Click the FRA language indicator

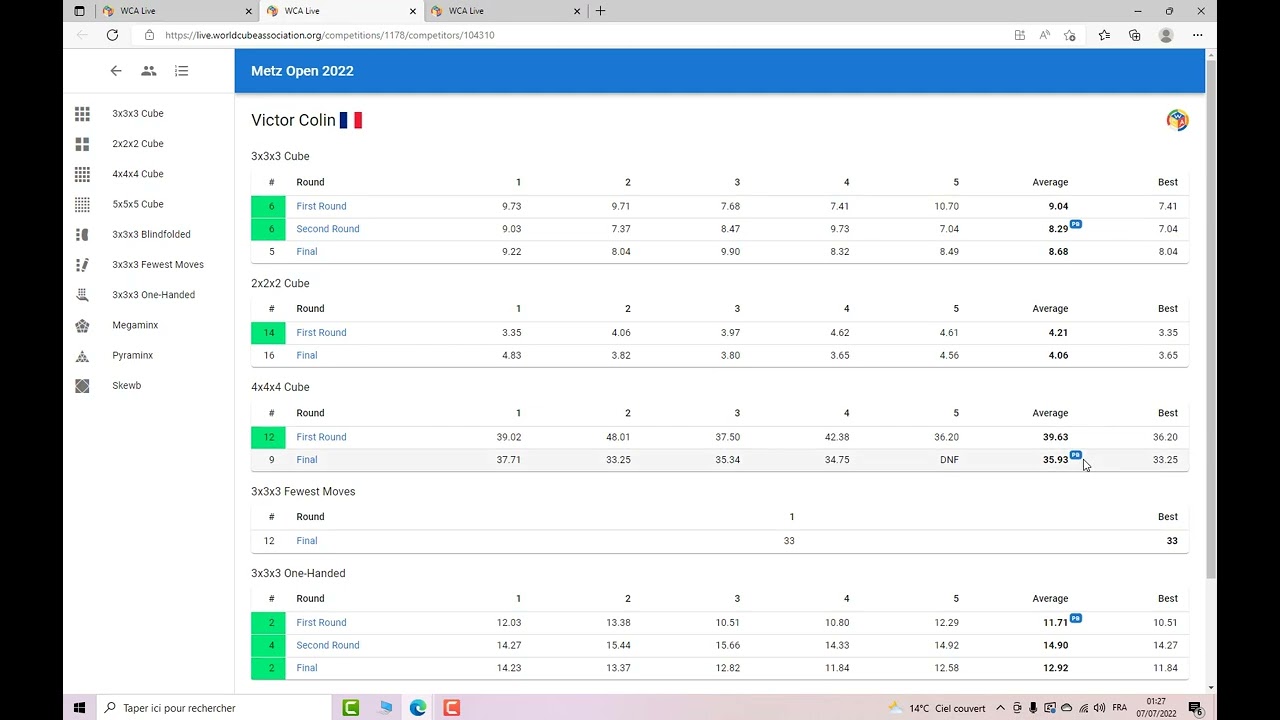tap(1119, 709)
